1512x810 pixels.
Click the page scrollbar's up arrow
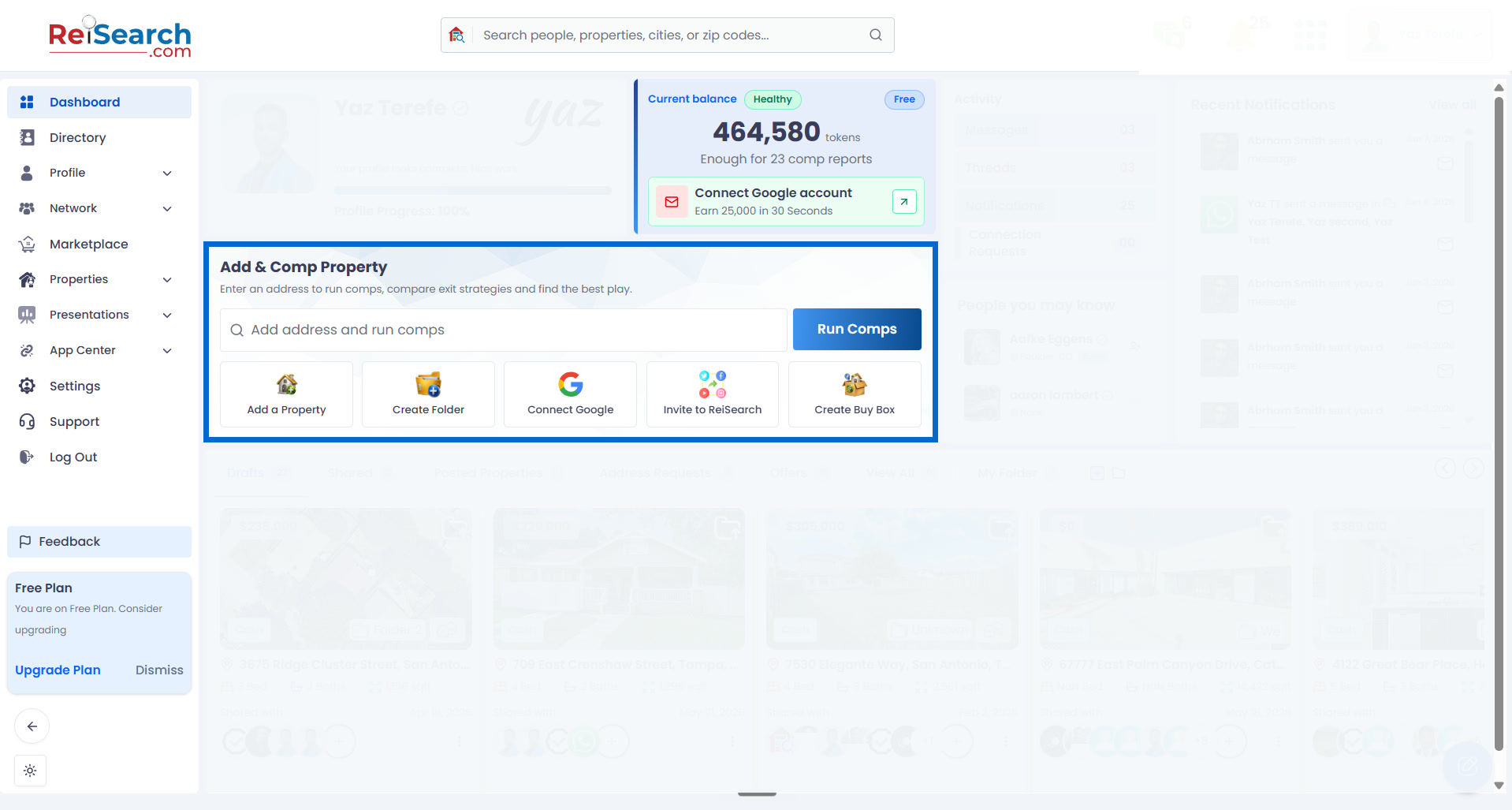1499,88
